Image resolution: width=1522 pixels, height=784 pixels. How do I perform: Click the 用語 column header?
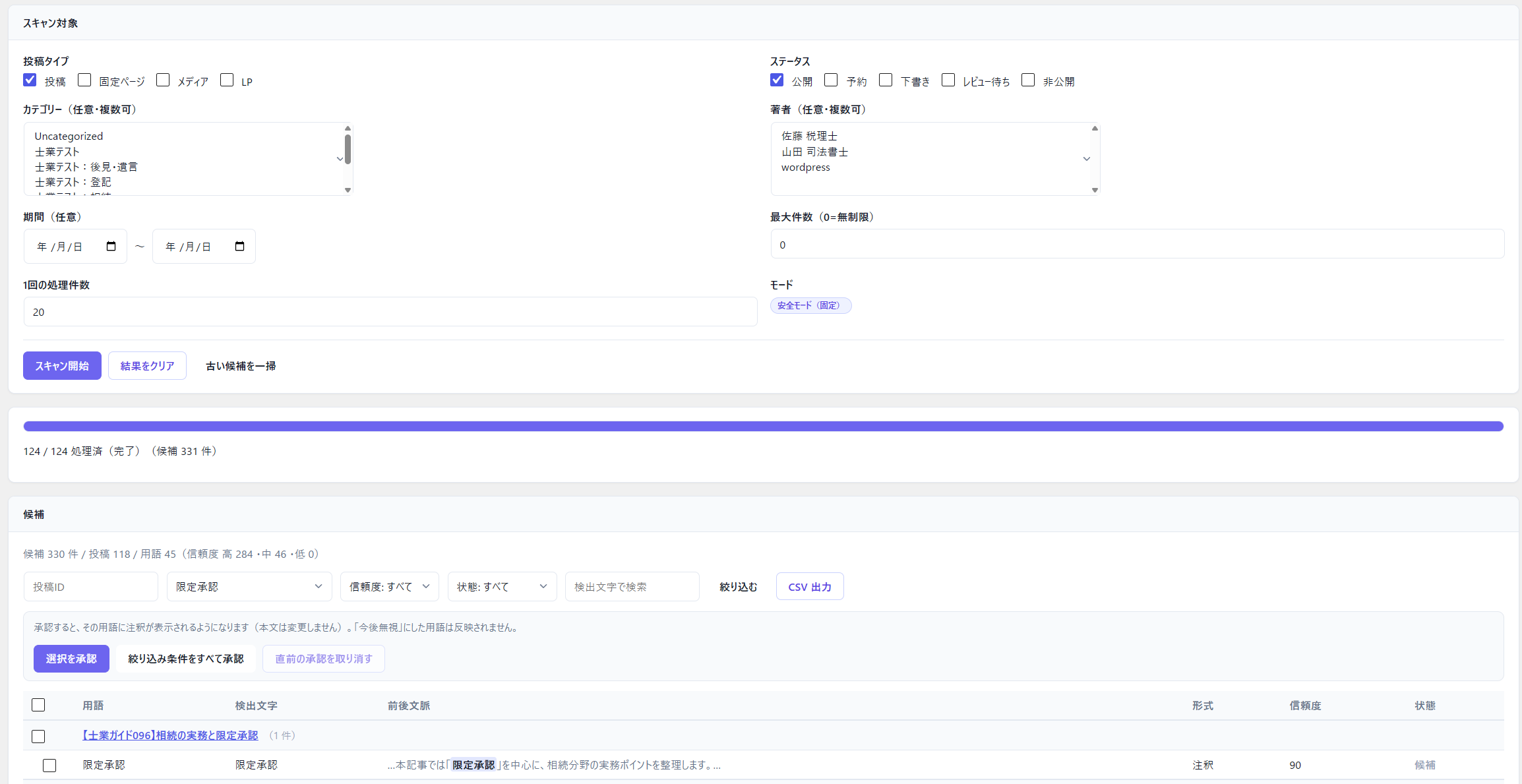click(93, 706)
